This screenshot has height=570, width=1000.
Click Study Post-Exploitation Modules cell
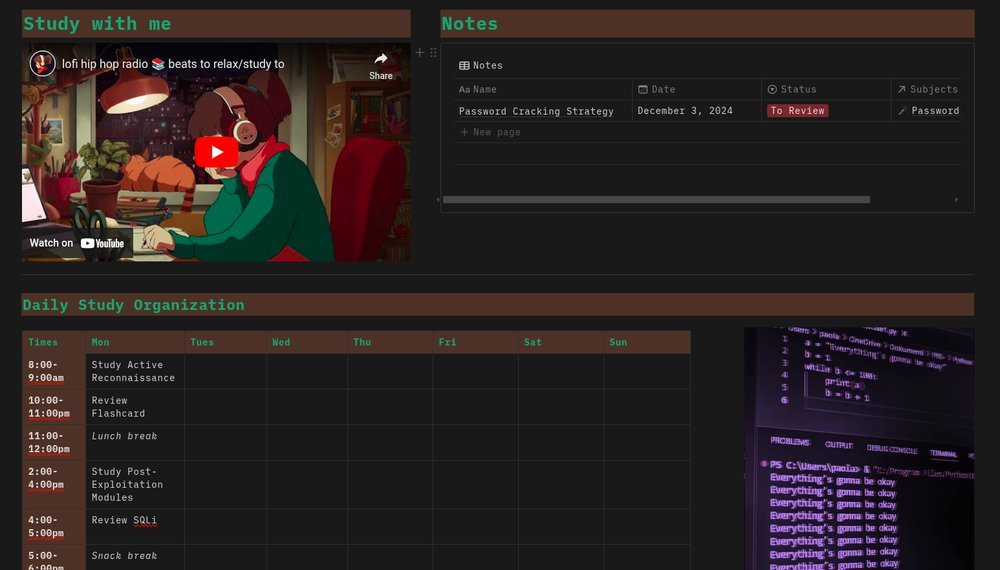135,485
